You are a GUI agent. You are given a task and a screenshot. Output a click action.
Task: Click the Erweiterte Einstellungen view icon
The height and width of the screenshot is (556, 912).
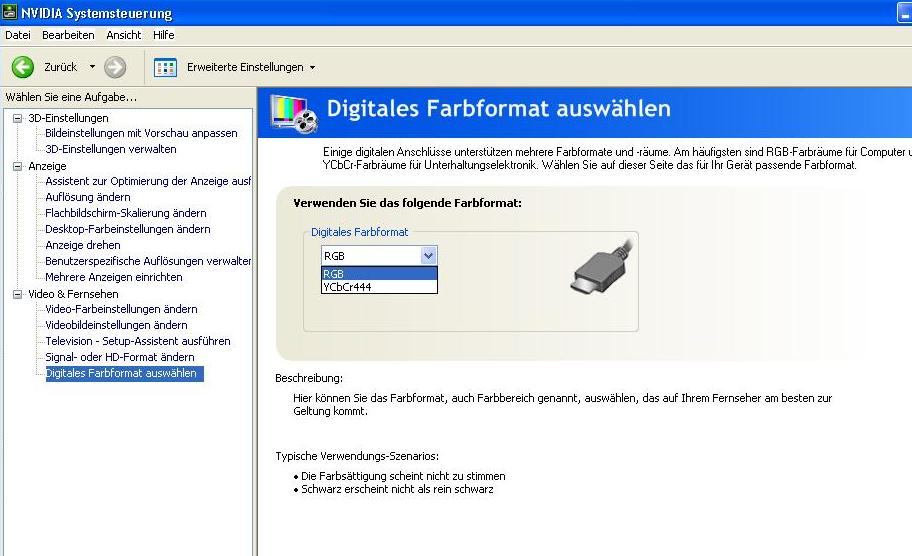(165, 67)
